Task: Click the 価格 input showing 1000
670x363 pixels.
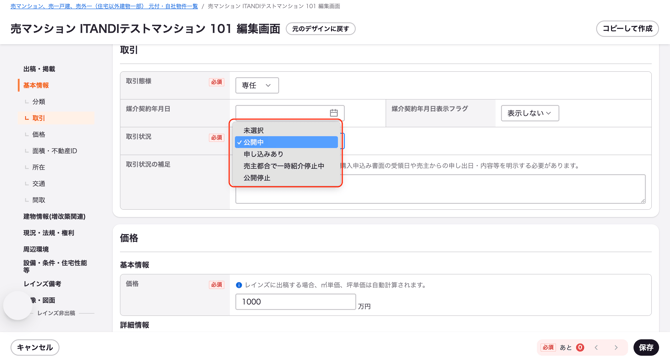Action: 295,302
